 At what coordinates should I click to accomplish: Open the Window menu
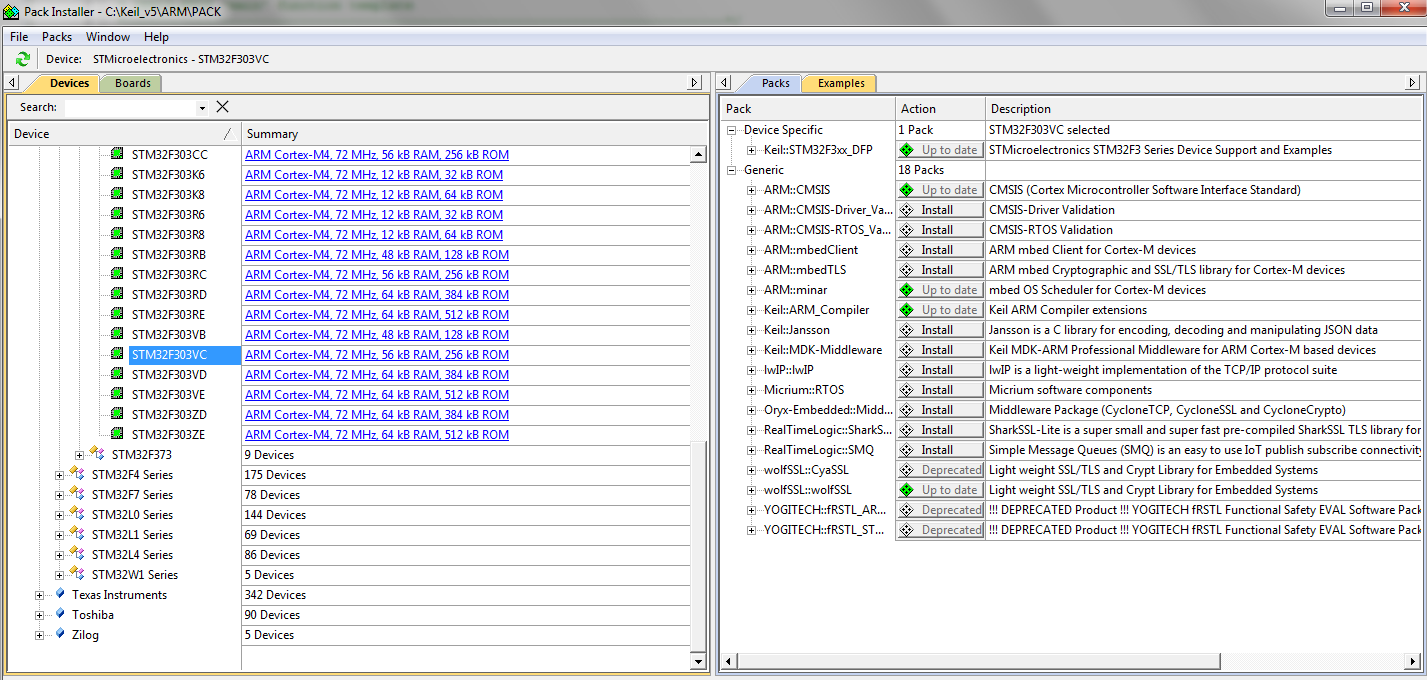click(x=108, y=37)
